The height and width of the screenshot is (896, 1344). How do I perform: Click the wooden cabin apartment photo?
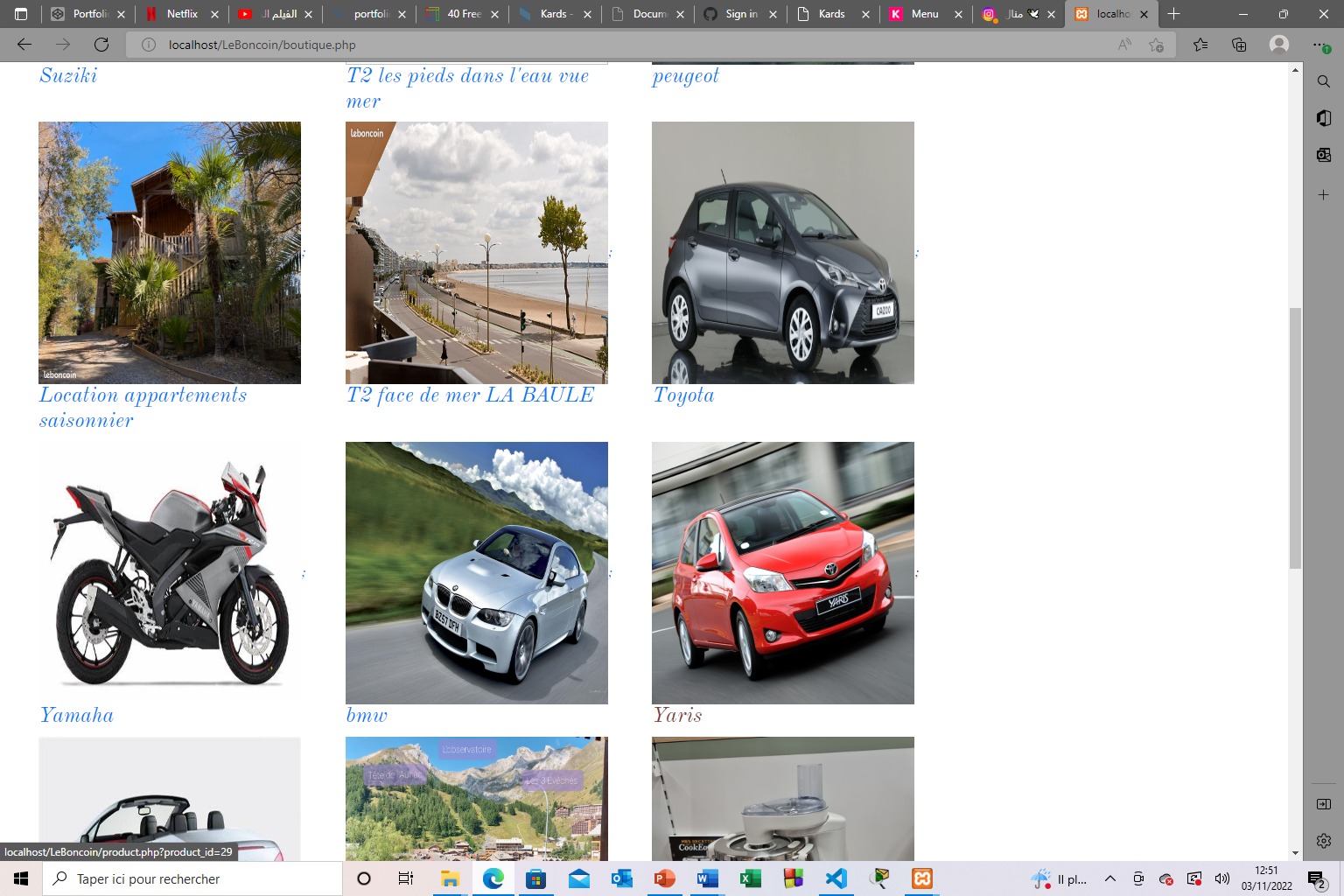(x=170, y=253)
